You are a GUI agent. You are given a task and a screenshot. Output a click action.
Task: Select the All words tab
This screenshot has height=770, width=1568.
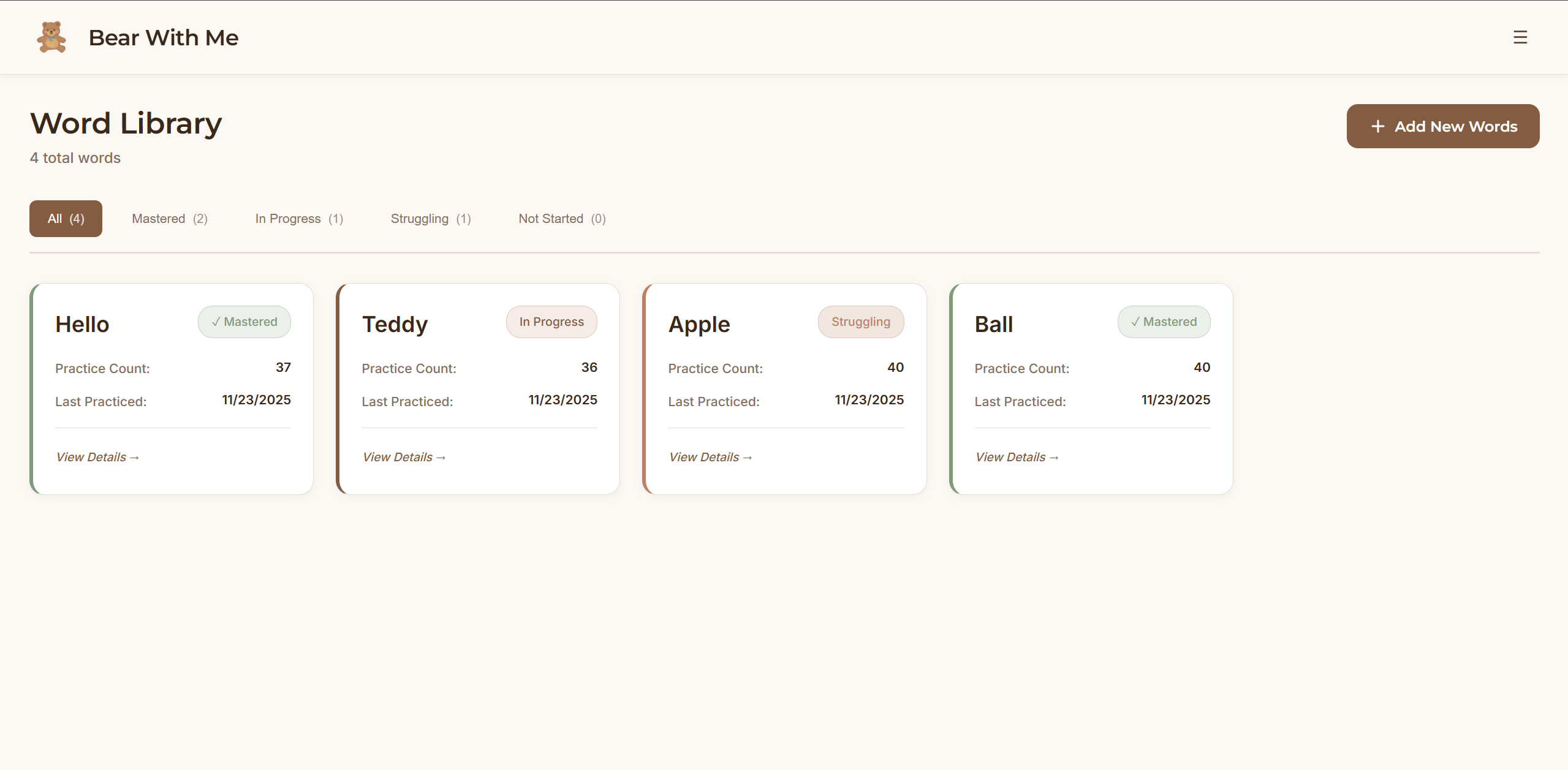(66, 219)
